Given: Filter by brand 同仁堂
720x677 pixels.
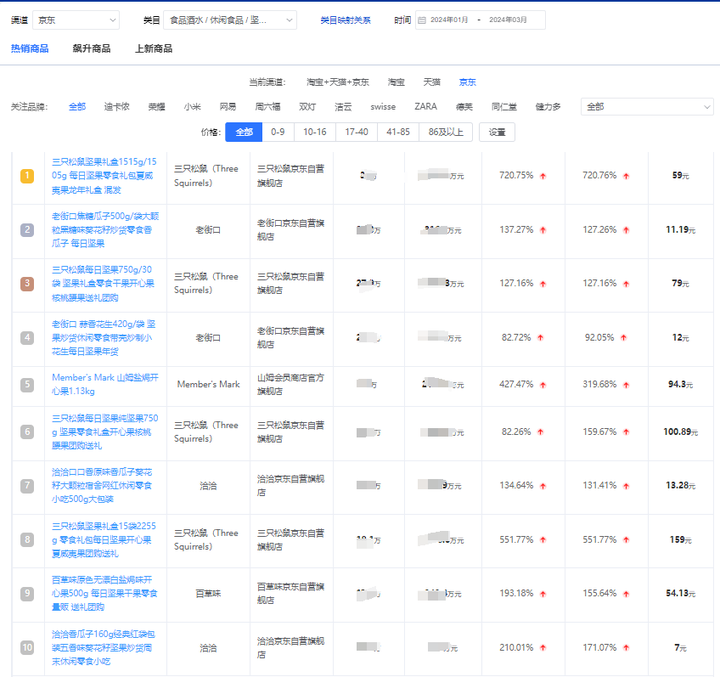Looking at the screenshot, I should tap(504, 107).
